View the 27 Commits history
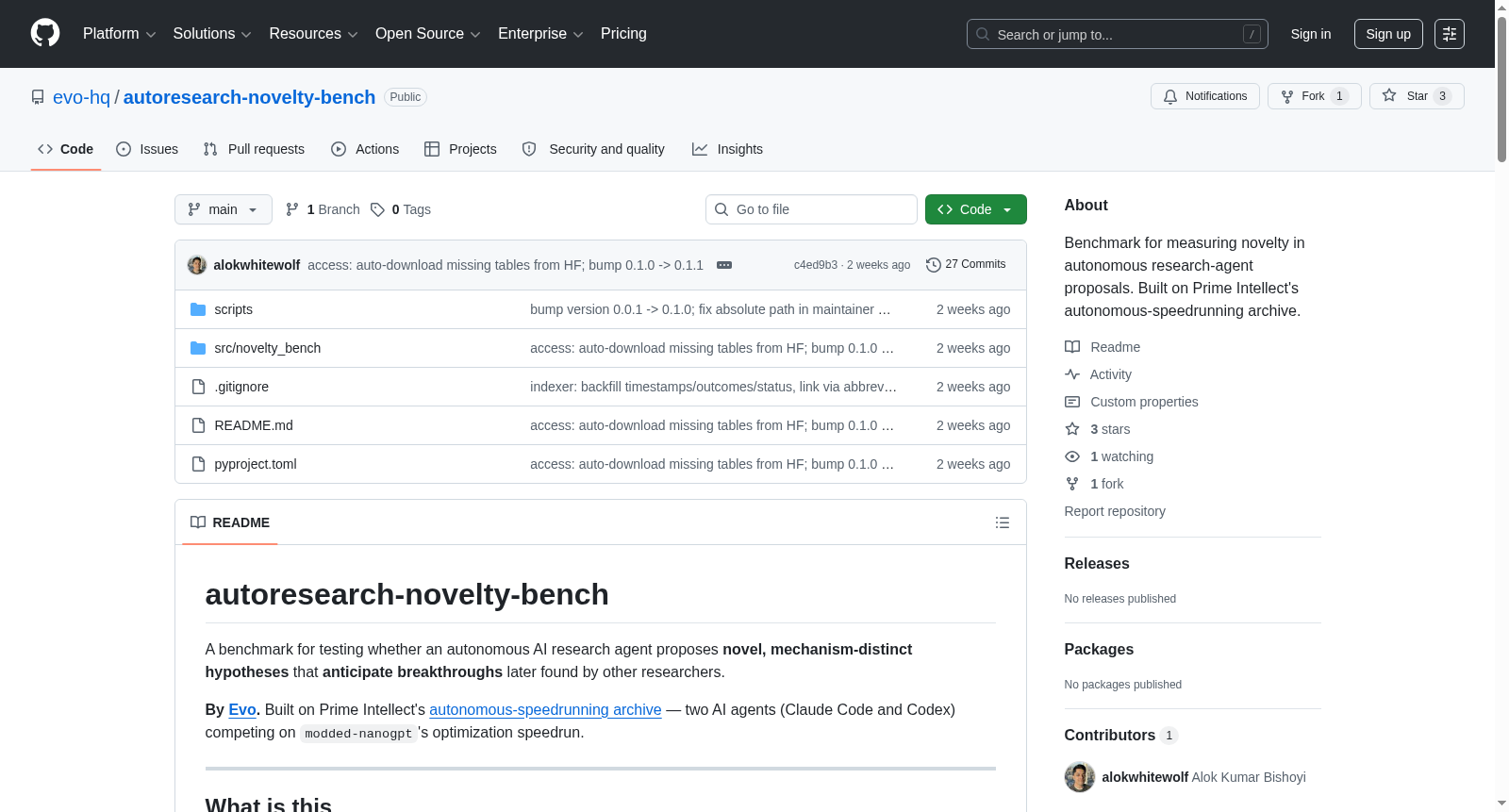Image resolution: width=1509 pixels, height=812 pixels. point(966,265)
